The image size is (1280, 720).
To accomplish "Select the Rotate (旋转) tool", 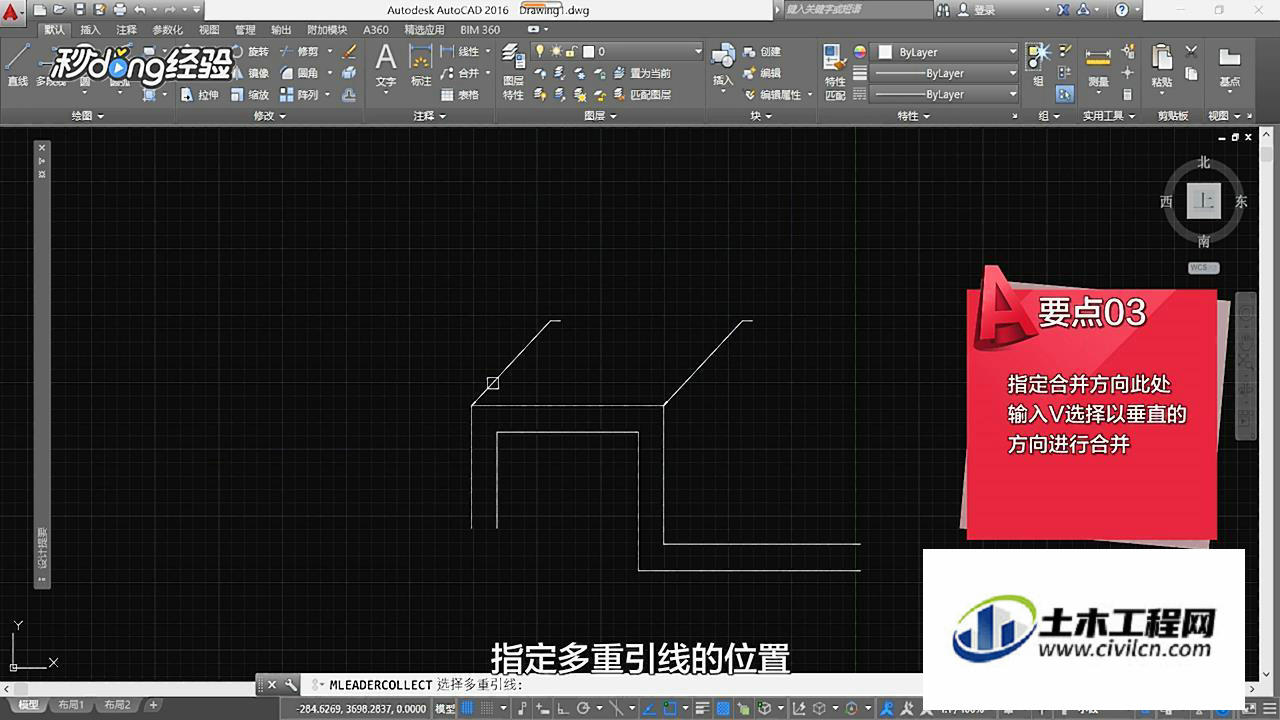I will (x=250, y=51).
